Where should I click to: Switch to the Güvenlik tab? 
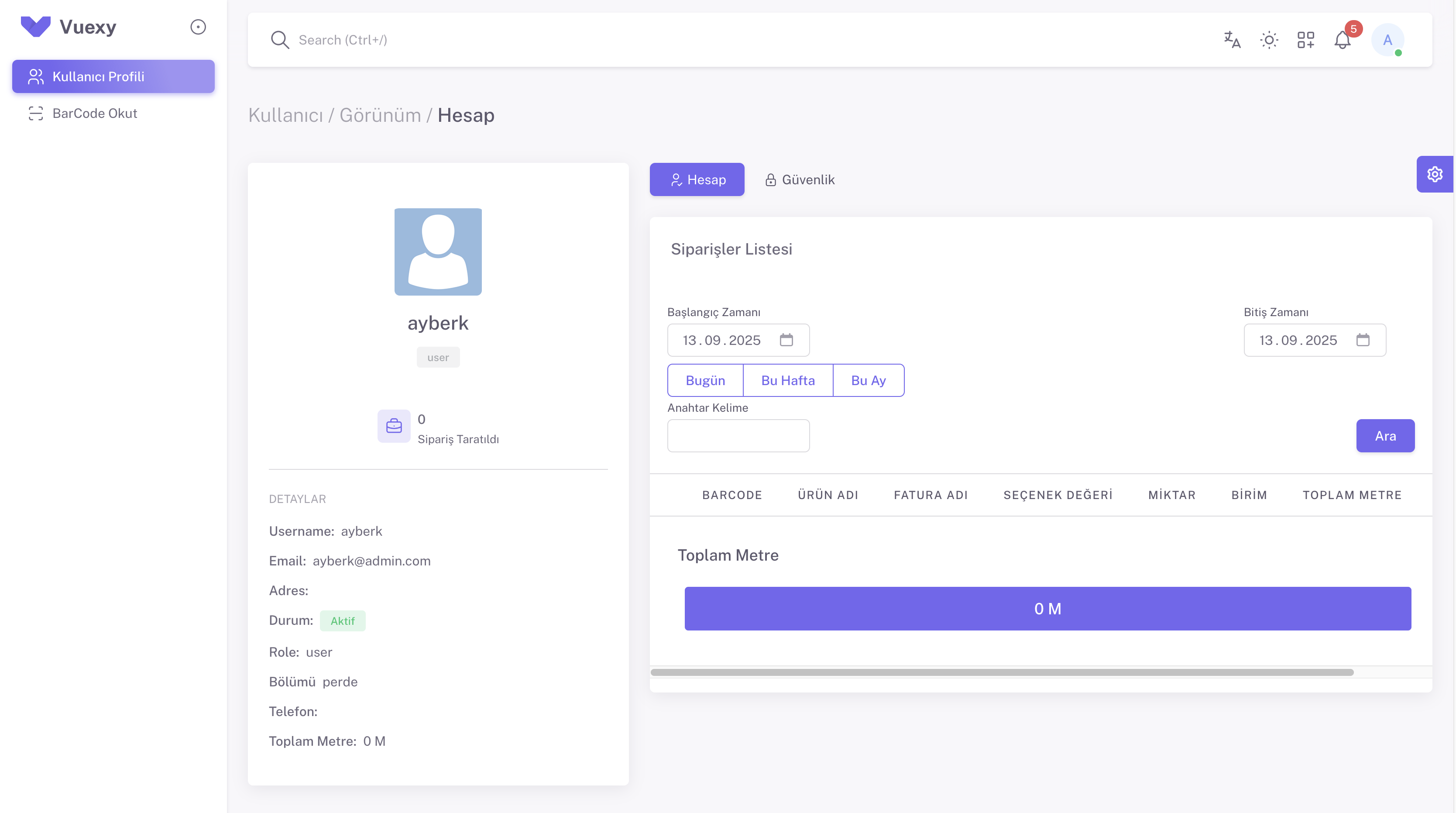click(800, 179)
